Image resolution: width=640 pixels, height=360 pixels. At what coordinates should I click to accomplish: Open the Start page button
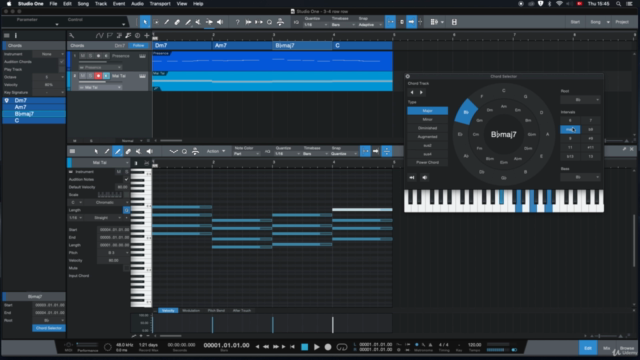(575, 22)
